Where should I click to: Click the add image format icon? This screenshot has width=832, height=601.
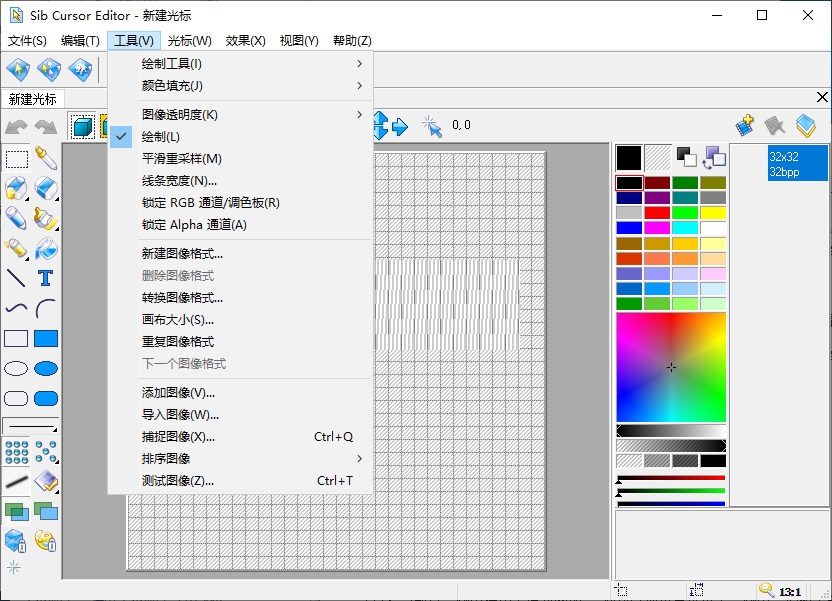pyautogui.click(x=745, y=126)
